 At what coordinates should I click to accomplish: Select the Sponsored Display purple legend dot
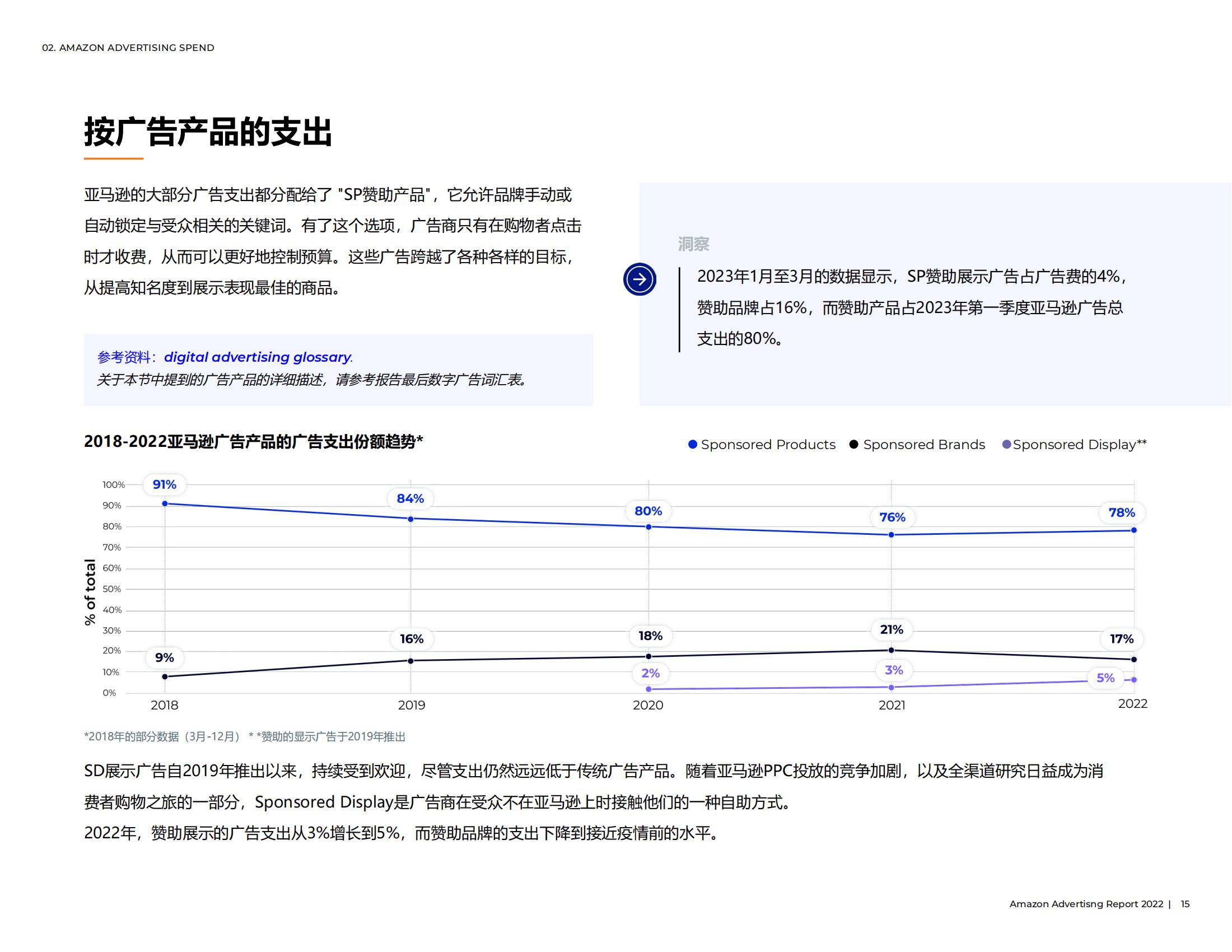[1008, 445]
